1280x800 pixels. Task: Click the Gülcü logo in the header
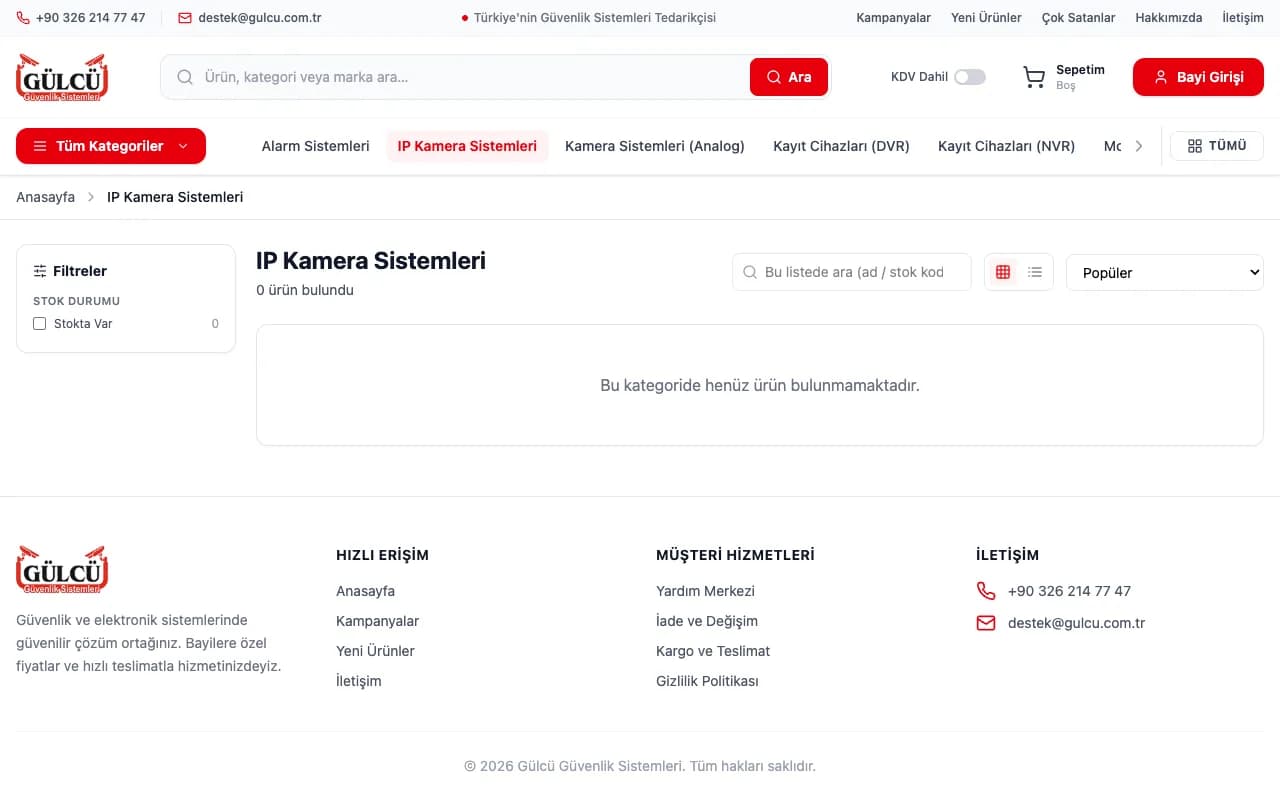(62, 77)
